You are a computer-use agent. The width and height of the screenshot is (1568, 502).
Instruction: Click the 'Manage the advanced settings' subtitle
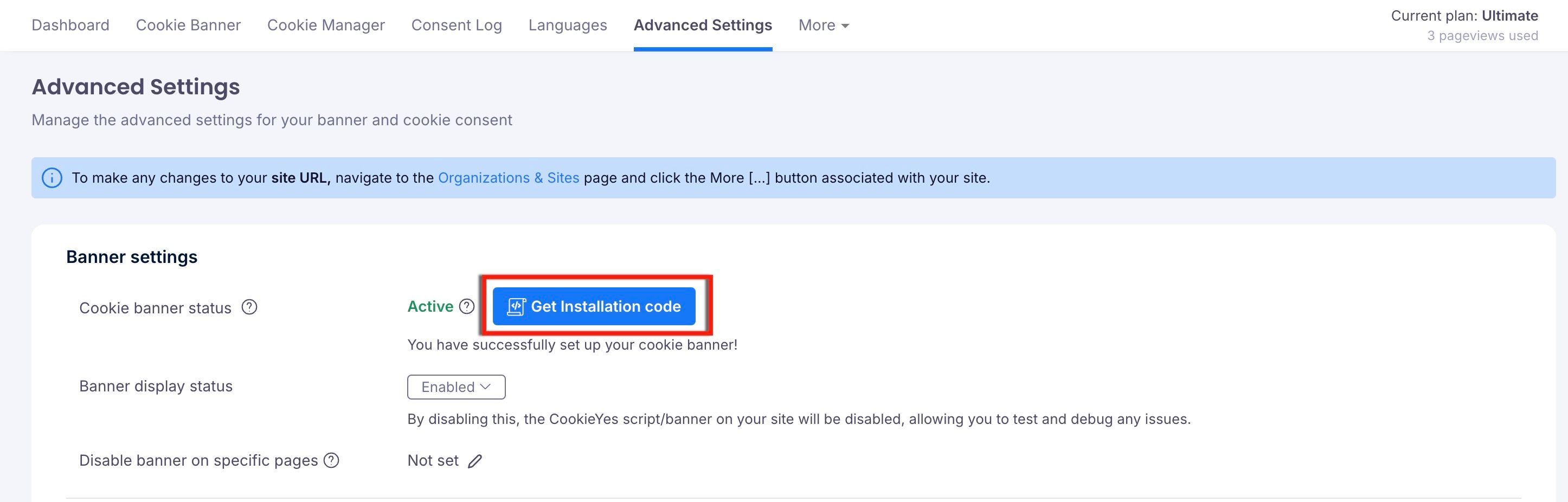tap(272, 120)
